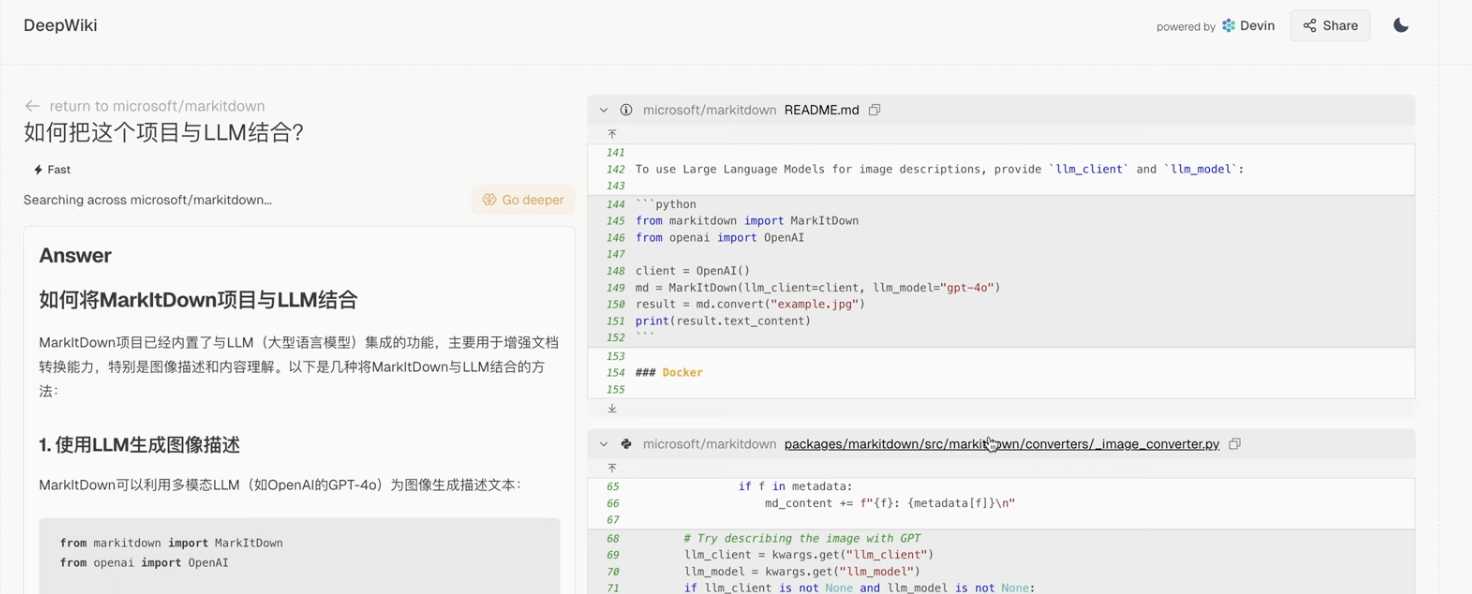Open the DeepWiki home logo
Image resolution: width=1472 pixels, height=594 pixels.
[x=61, y=26]
